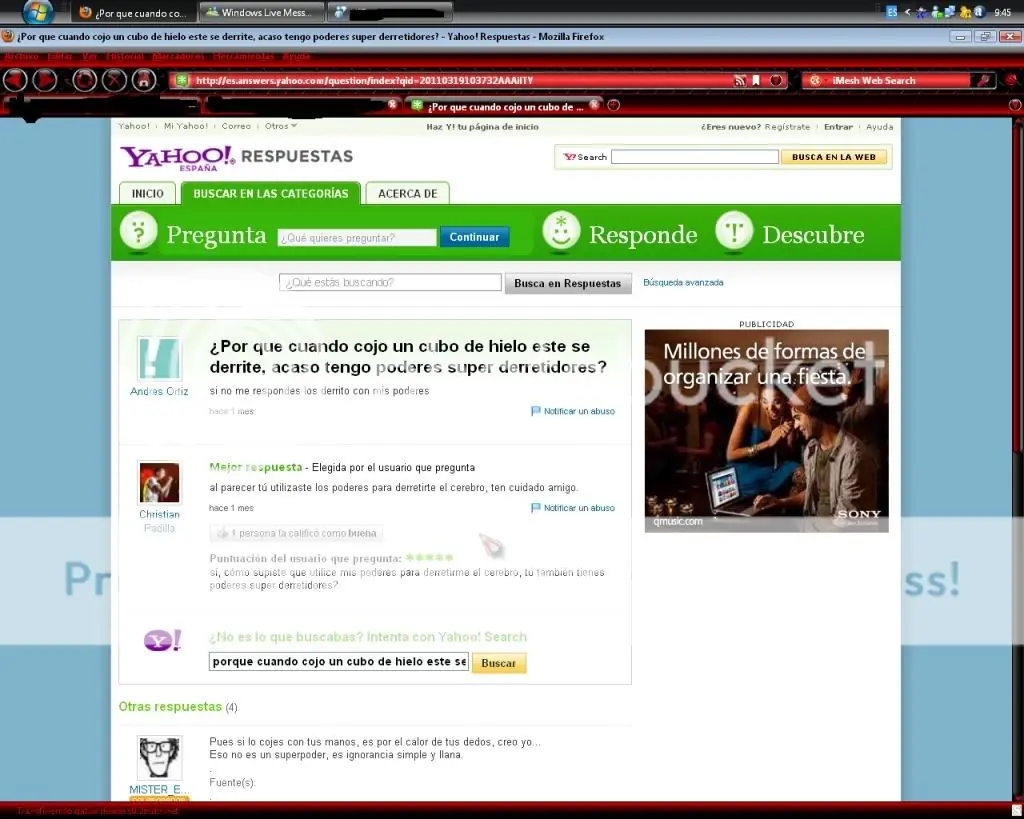1024x819 pixels.
Task: Open the Correo link
Action: click(236, 126)
